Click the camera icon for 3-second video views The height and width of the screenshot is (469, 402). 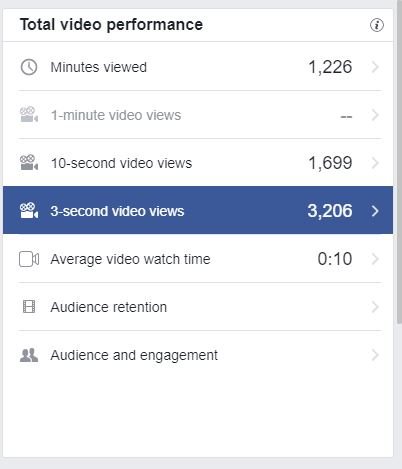coord(29,210)
